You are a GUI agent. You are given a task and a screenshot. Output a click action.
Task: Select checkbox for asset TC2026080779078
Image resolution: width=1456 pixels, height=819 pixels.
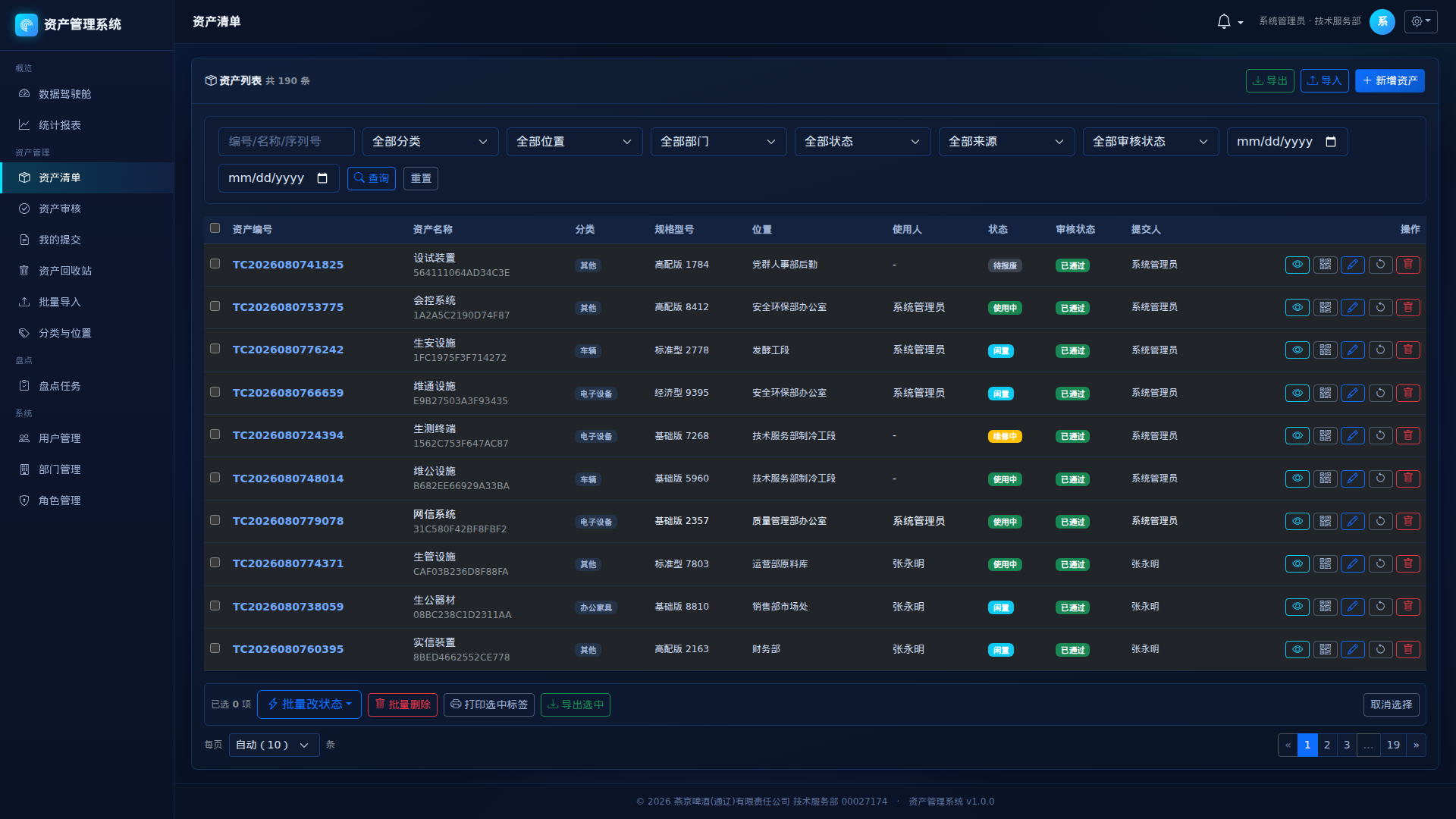(x=215, y=520)
